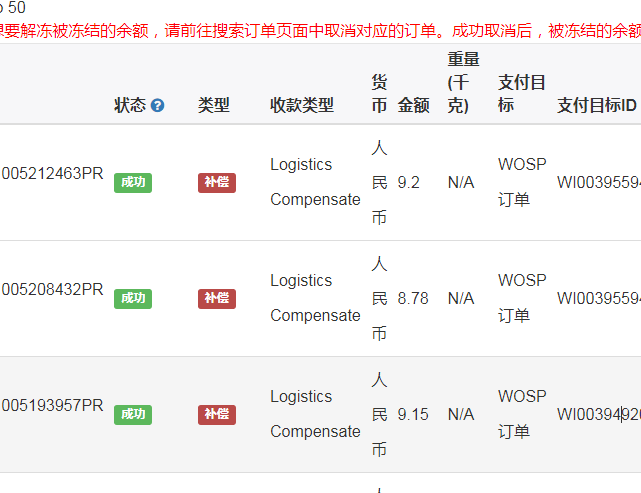Viewport: 641px width, 493px height.
Task: Click the 金额 column header
Action: [x=413, y=105]
